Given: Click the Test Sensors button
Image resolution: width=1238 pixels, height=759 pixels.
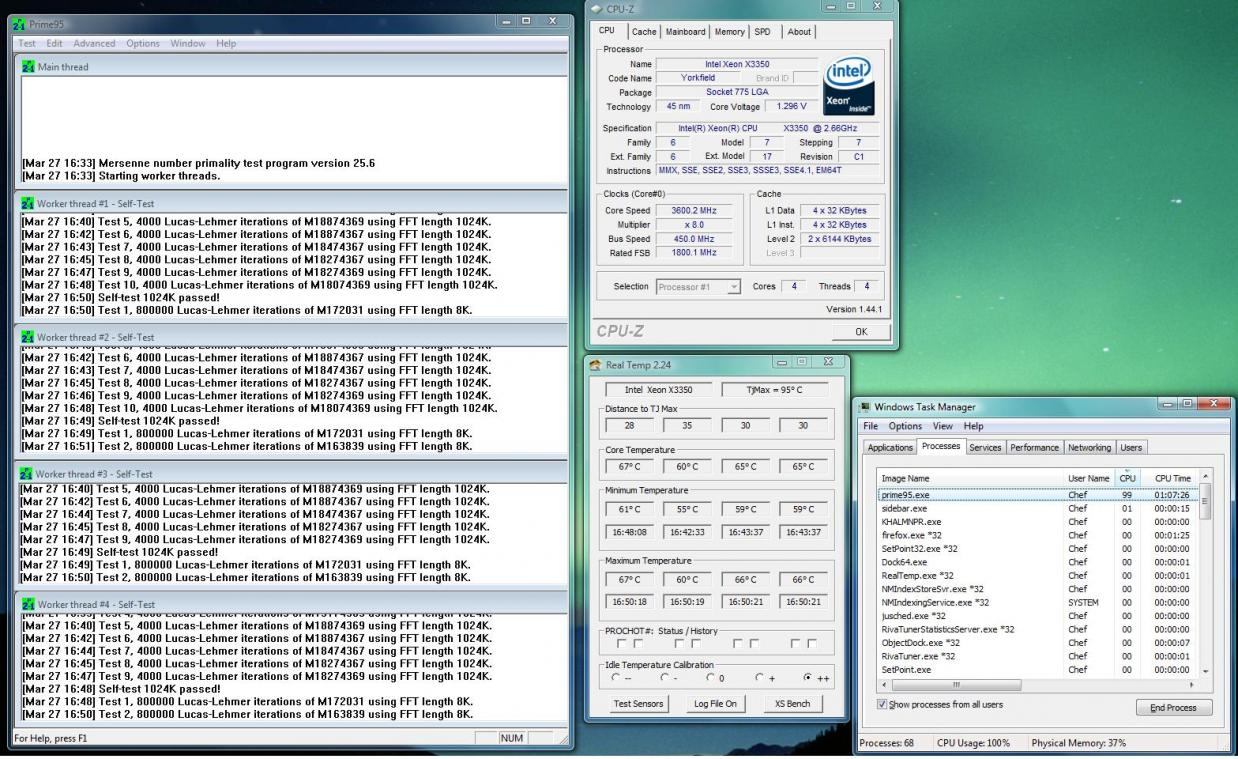Looking at the screenshot, I should (x=637, y=704).
